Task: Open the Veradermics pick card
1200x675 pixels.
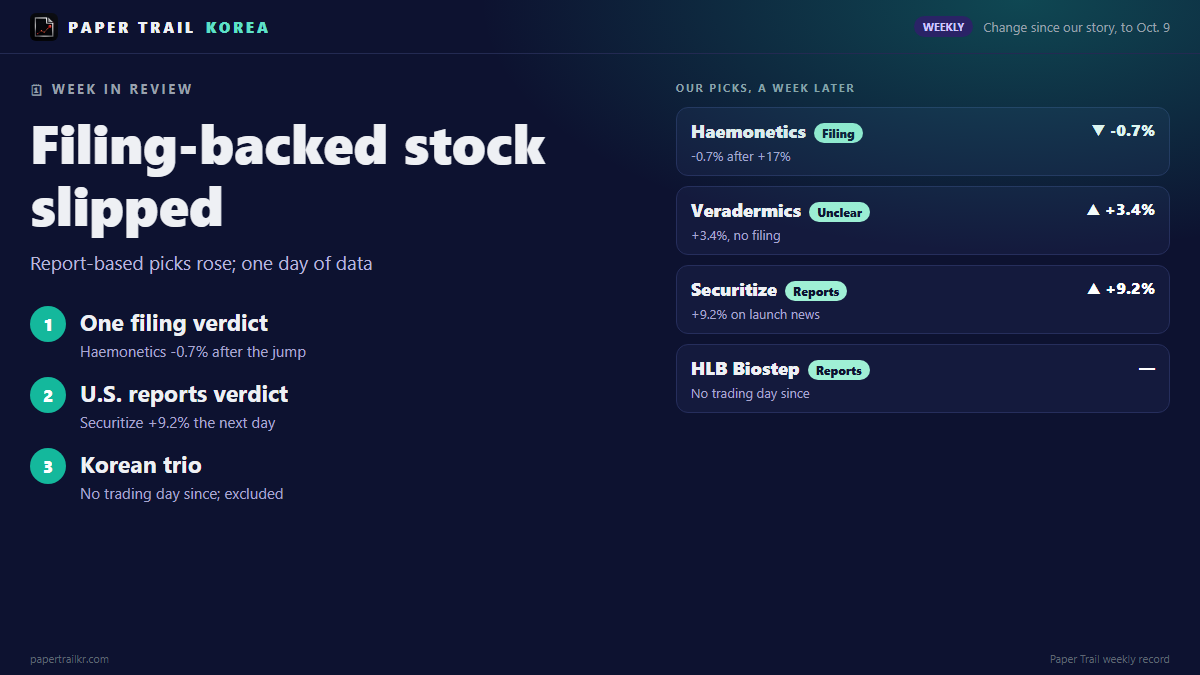Action: pos(923,220)
